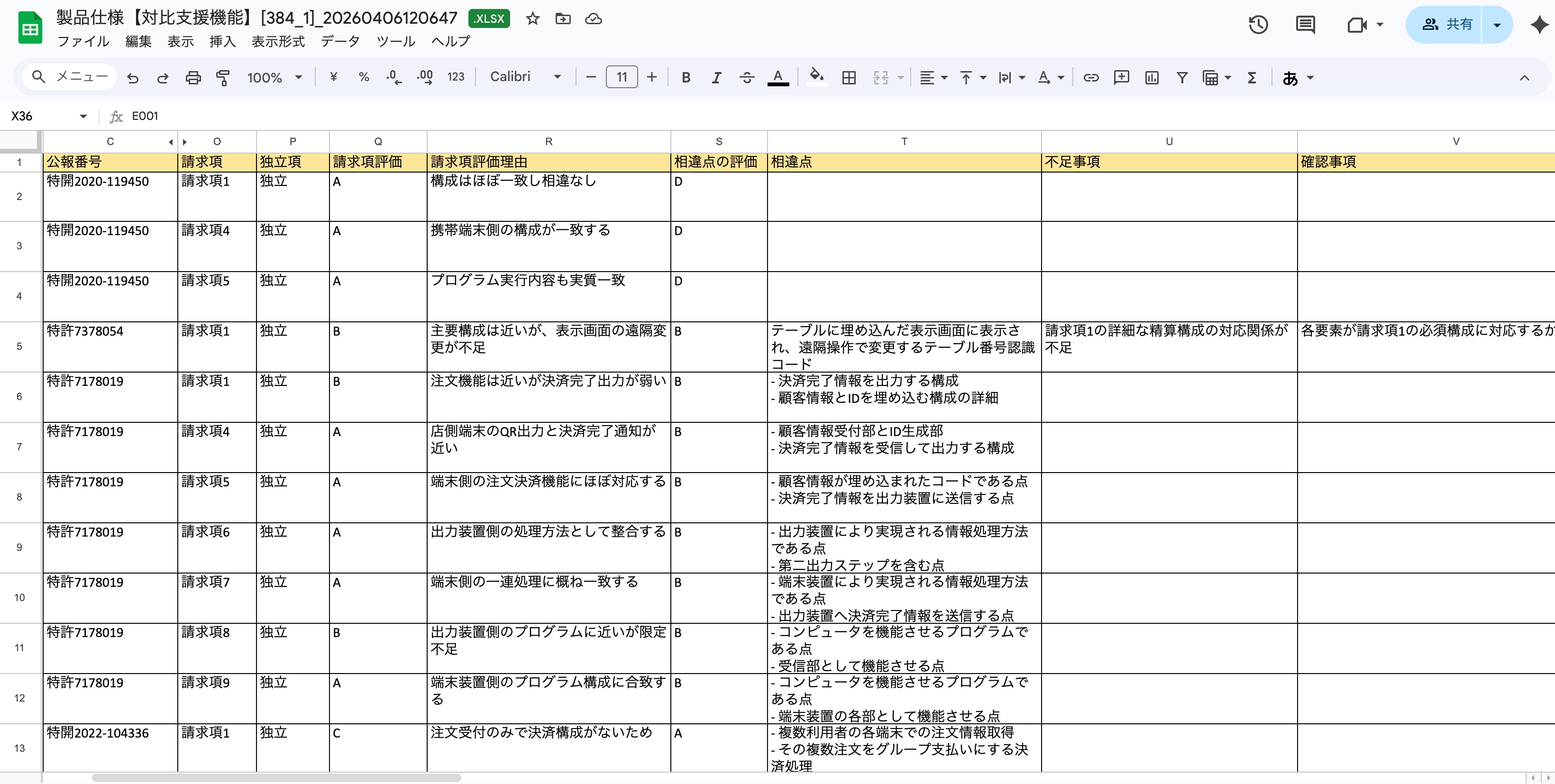The height and width of the screenshot is (784, 1555).
Task: Open the comments icon at top right
Action: point(1305,25)
